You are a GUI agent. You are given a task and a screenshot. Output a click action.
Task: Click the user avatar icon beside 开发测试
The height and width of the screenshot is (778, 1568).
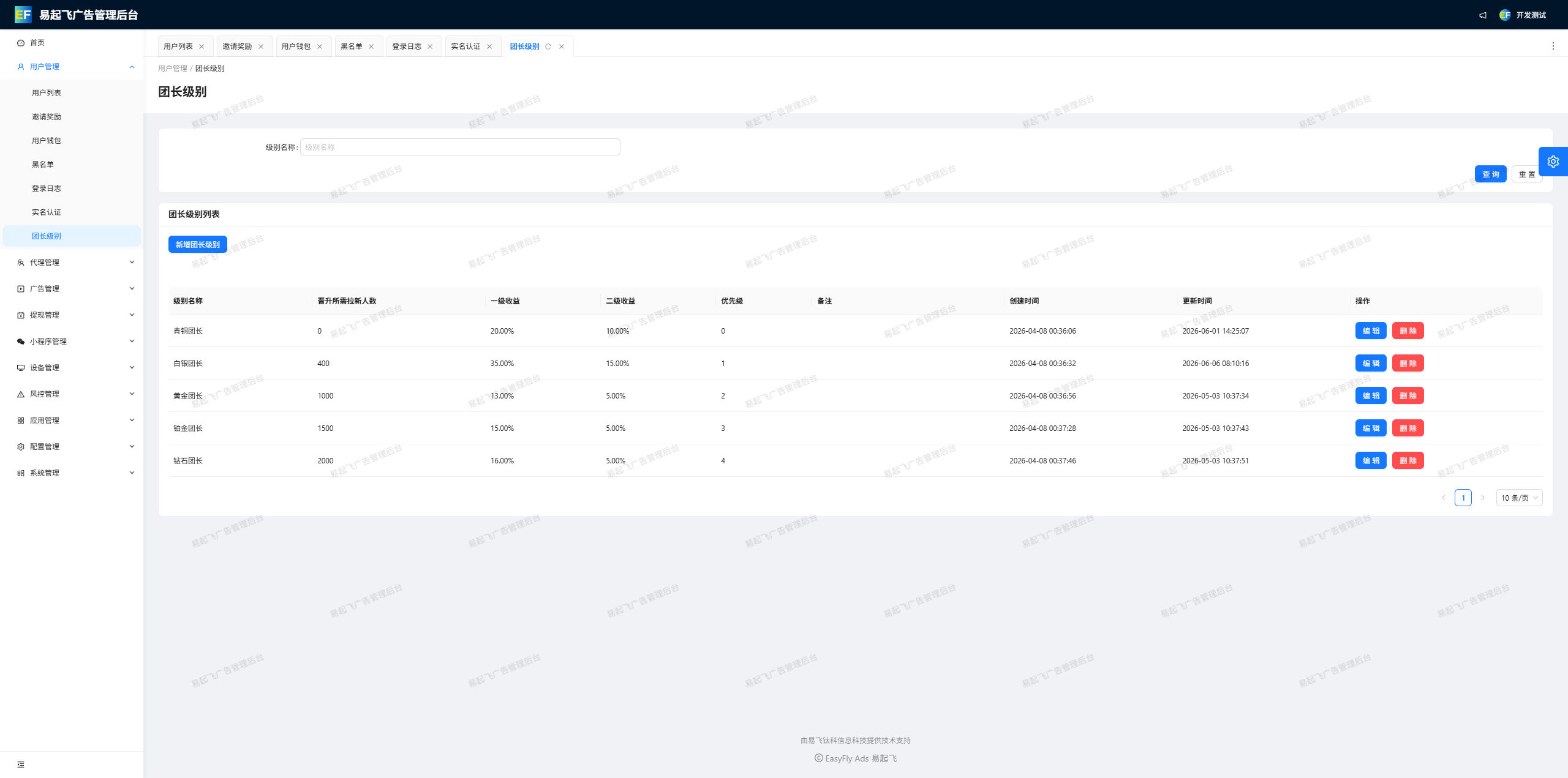[x=1505, y=15]
